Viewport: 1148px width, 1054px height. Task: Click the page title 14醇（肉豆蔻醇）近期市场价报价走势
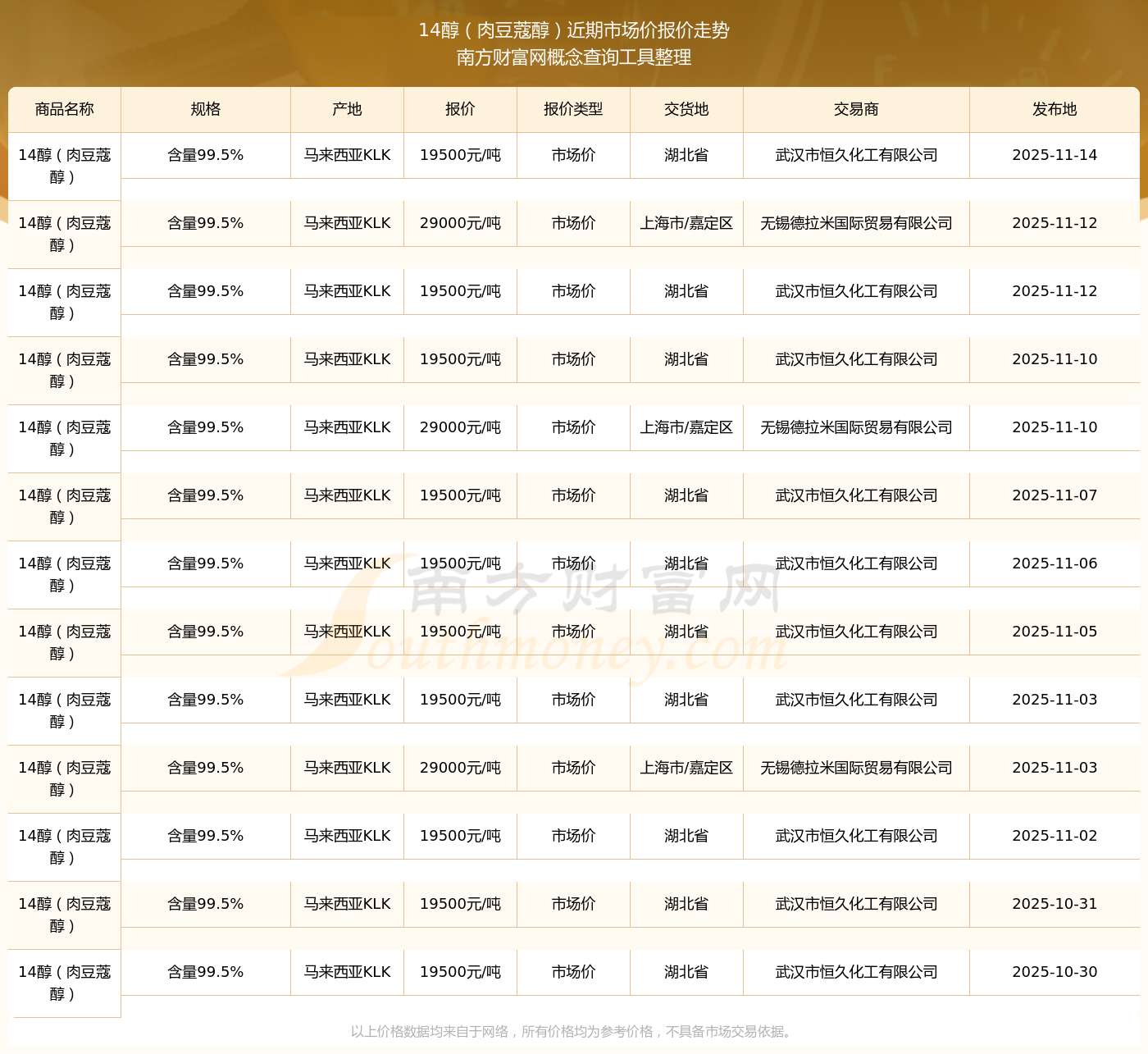pyautogui.click(x=574, y=30)
